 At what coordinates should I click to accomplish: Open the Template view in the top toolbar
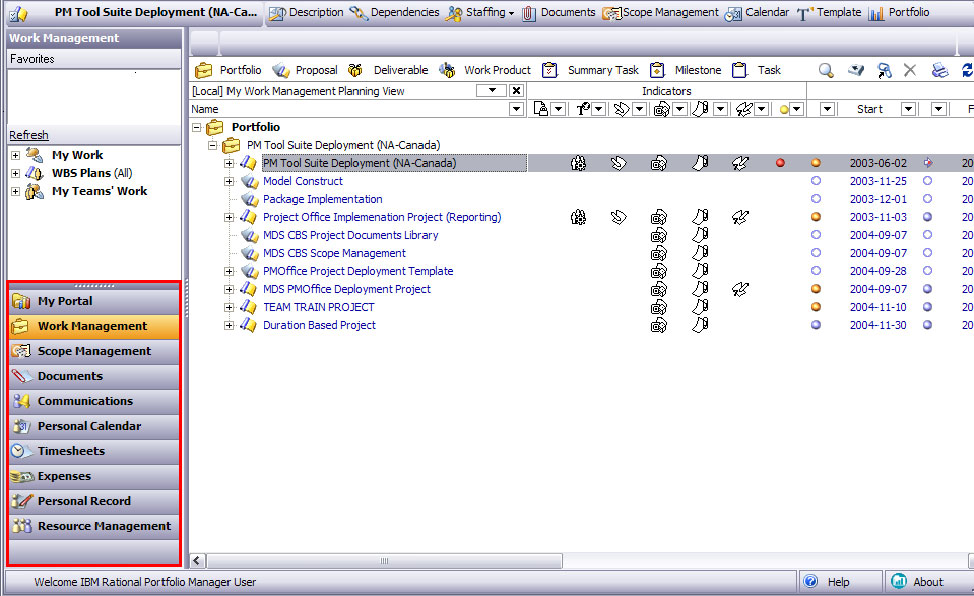pos(829,12)
